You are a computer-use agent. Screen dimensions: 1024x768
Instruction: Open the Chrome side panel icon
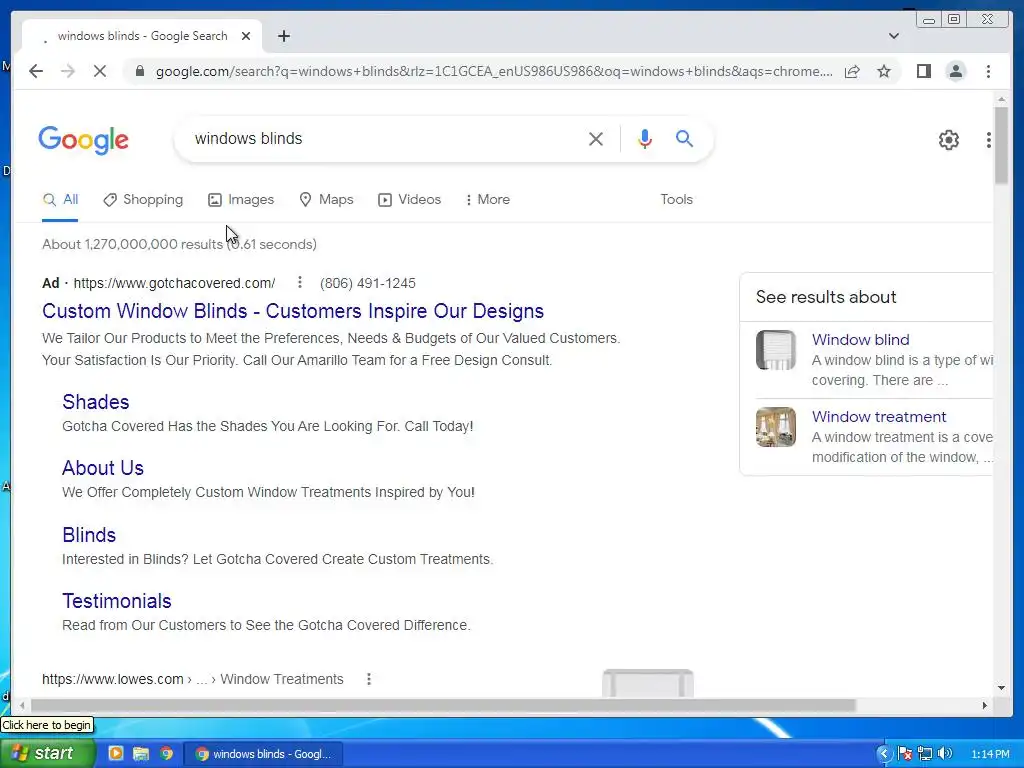923,71
